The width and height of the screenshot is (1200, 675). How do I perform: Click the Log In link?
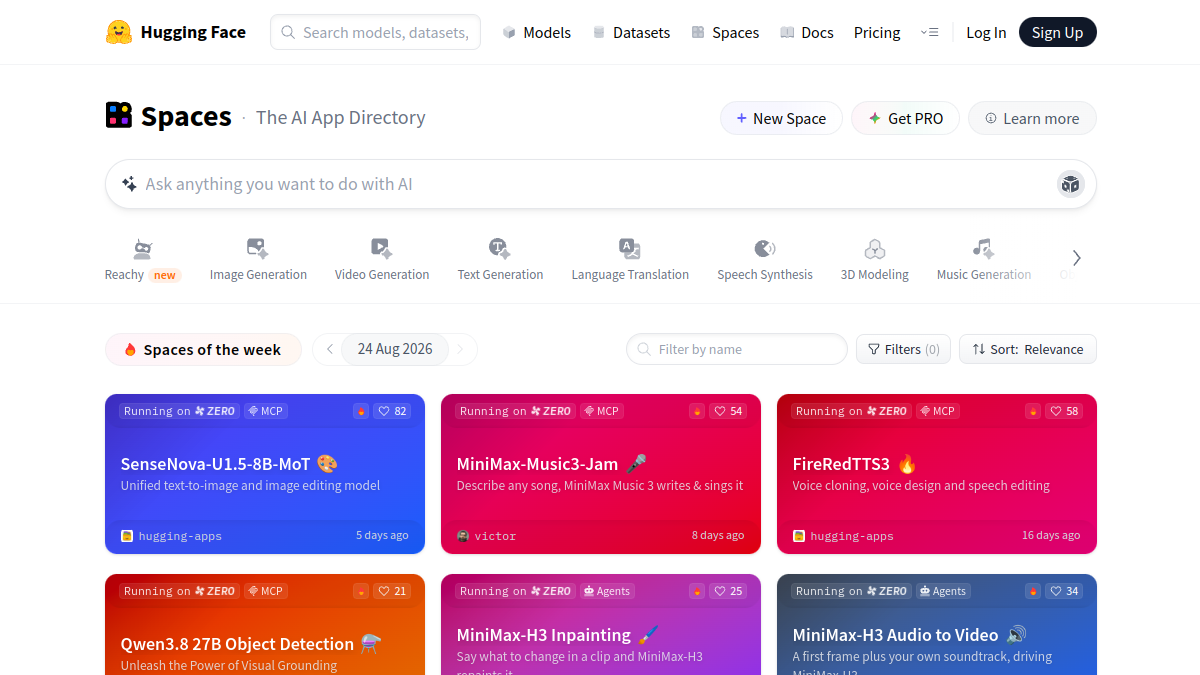click(986, 32)
